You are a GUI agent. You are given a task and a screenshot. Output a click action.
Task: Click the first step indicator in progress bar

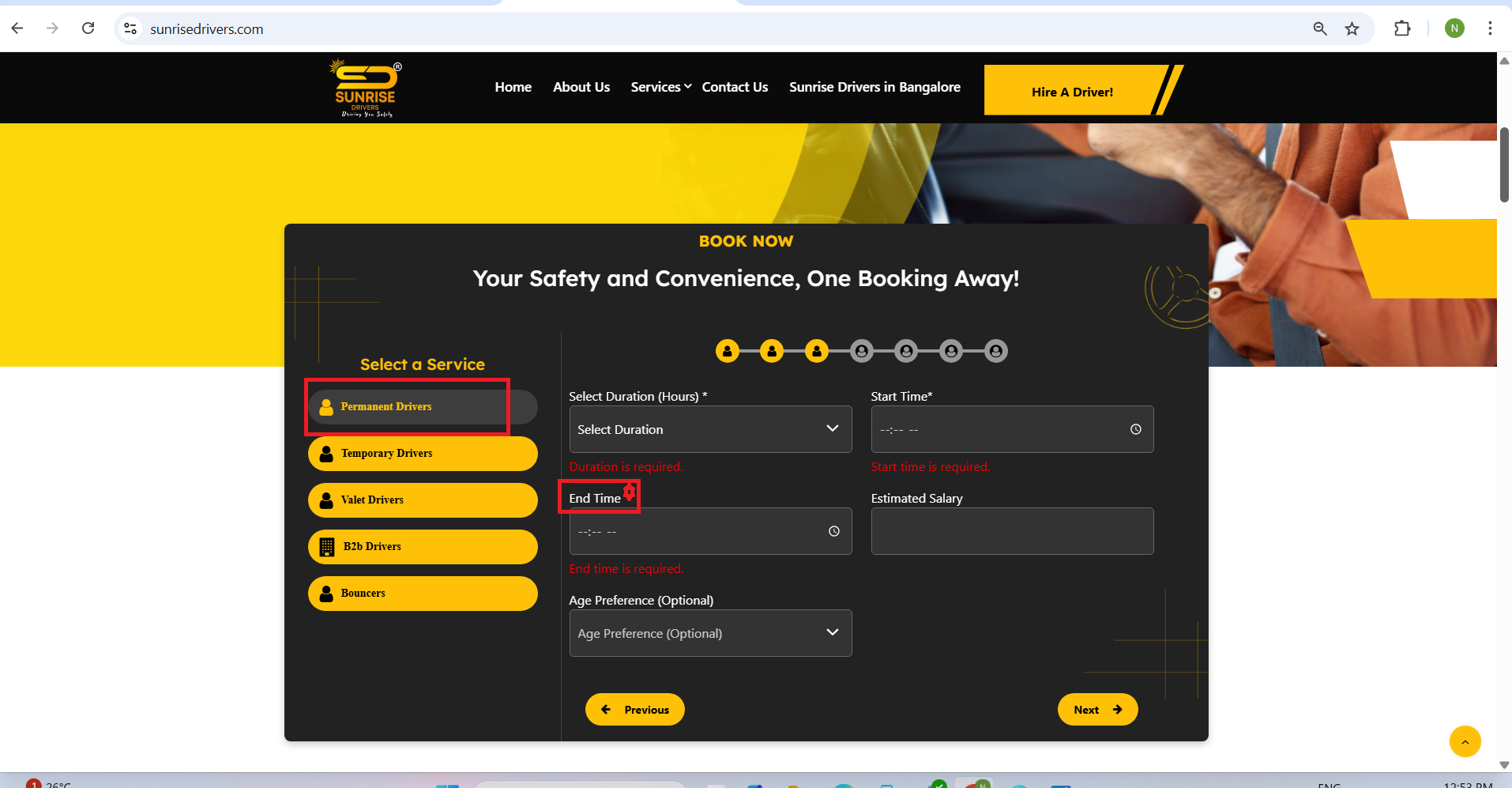pos(727,351)
